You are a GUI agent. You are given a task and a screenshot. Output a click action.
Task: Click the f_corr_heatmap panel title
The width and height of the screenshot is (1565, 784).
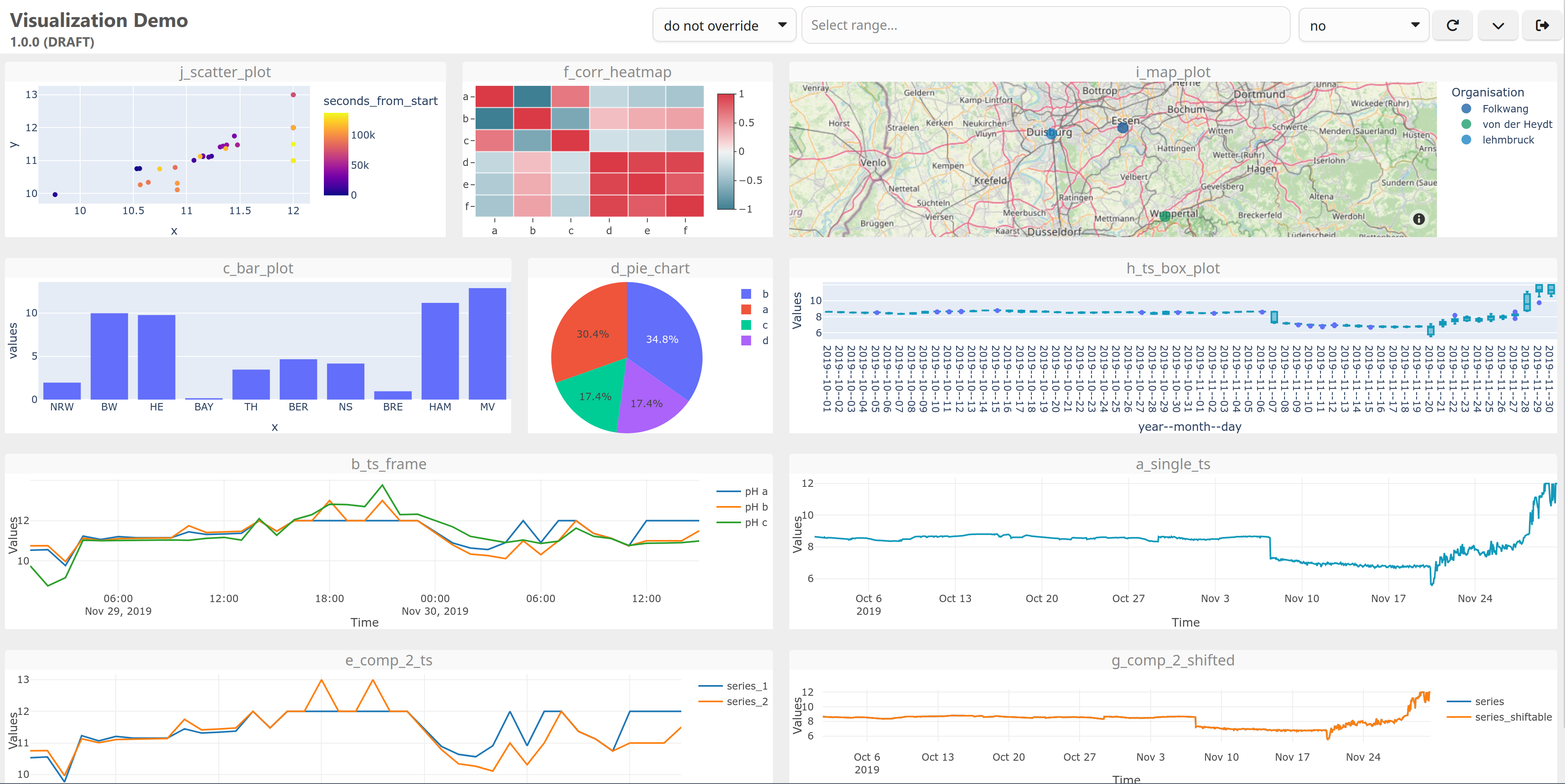617,72
